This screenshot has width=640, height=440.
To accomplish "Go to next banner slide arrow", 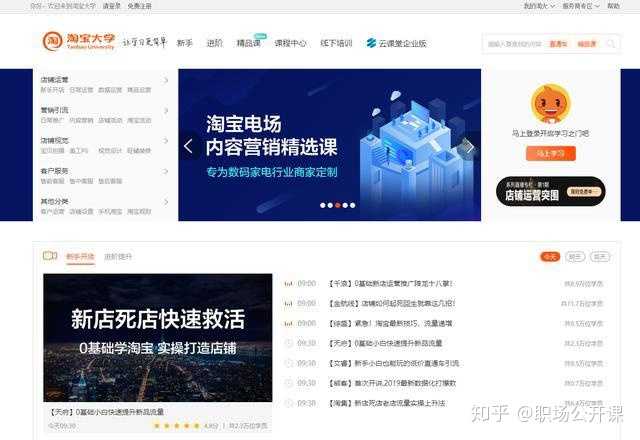I will [470, 146].
